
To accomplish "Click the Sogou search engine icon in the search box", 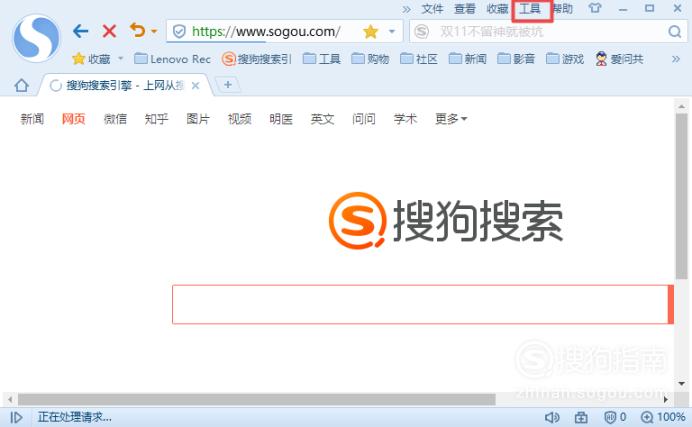I will (x=421, y=32).
